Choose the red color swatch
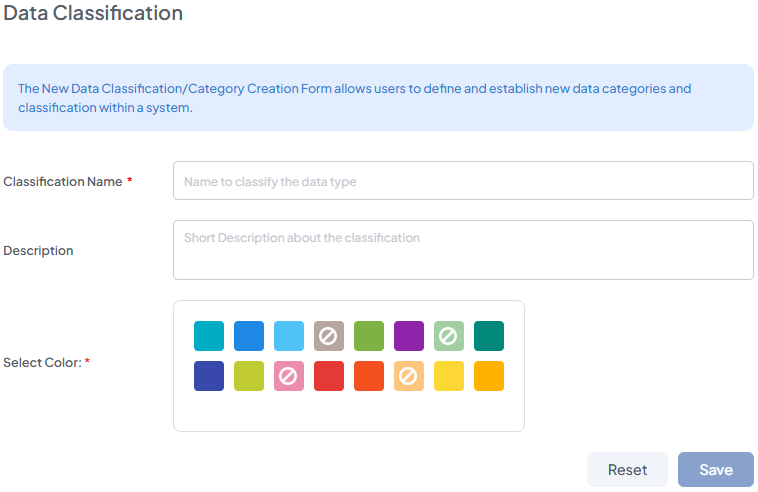This screenshot has width=758, height=492. pos(329,376)
